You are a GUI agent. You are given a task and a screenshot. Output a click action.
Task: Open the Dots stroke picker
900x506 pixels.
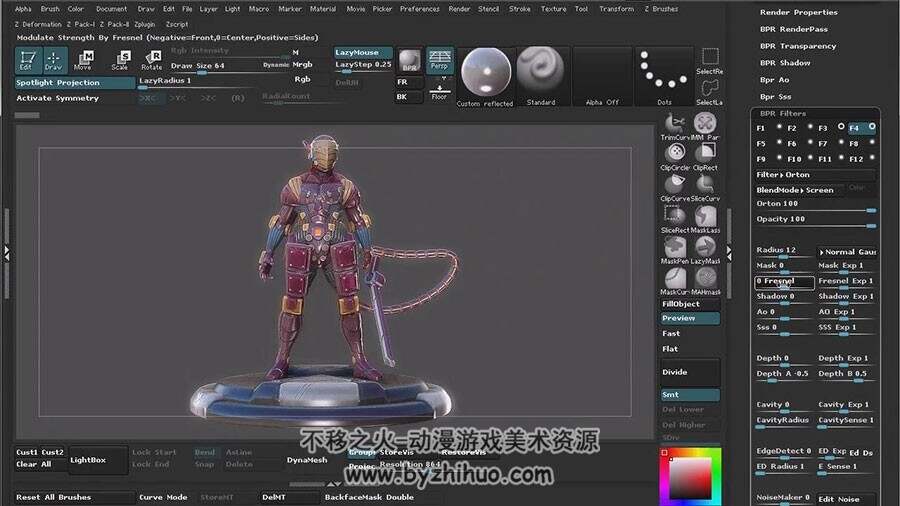pos(664,76)
